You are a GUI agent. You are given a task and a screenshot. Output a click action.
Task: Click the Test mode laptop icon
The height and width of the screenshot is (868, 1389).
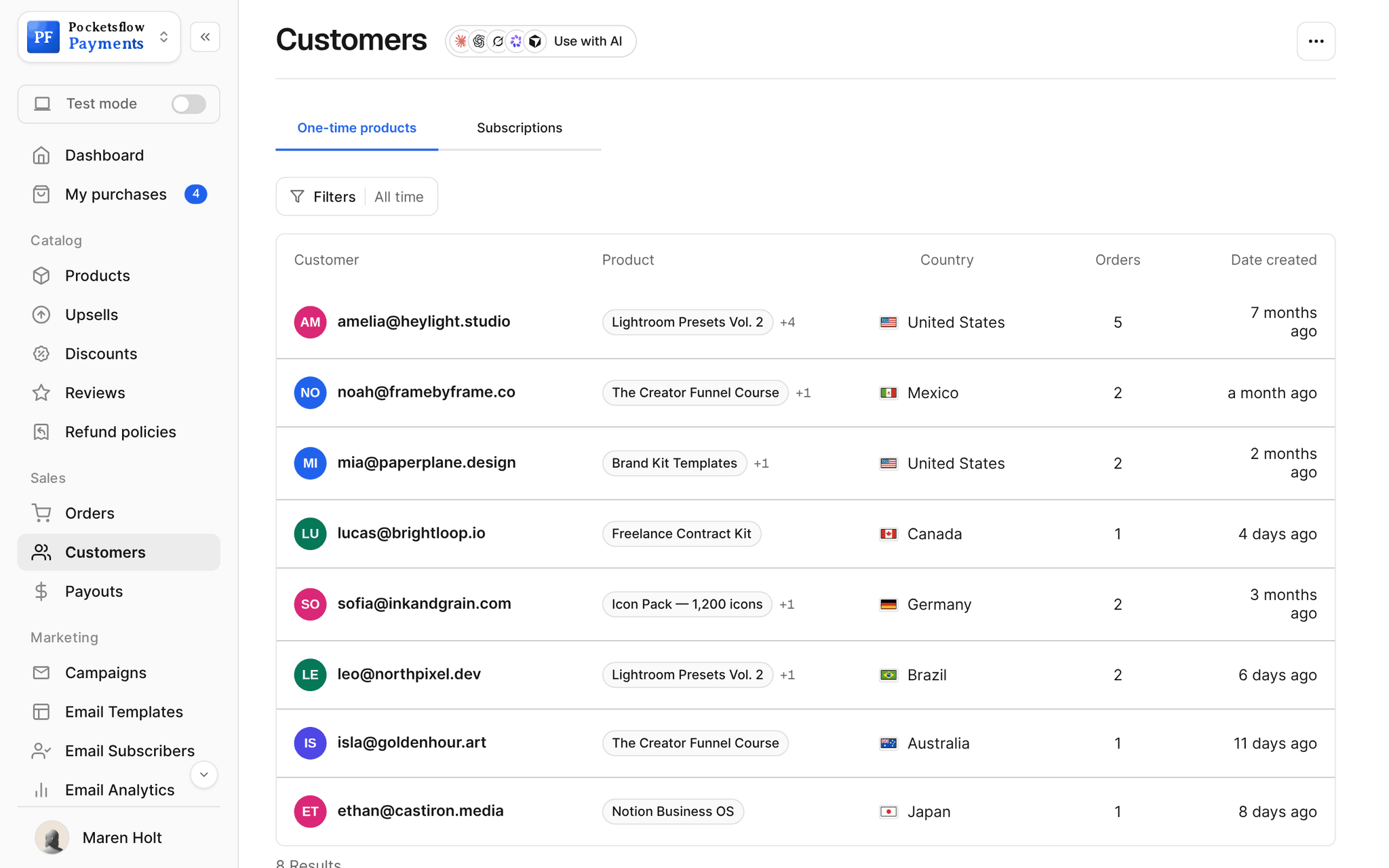pyautogui.click(x=43, y=104)
